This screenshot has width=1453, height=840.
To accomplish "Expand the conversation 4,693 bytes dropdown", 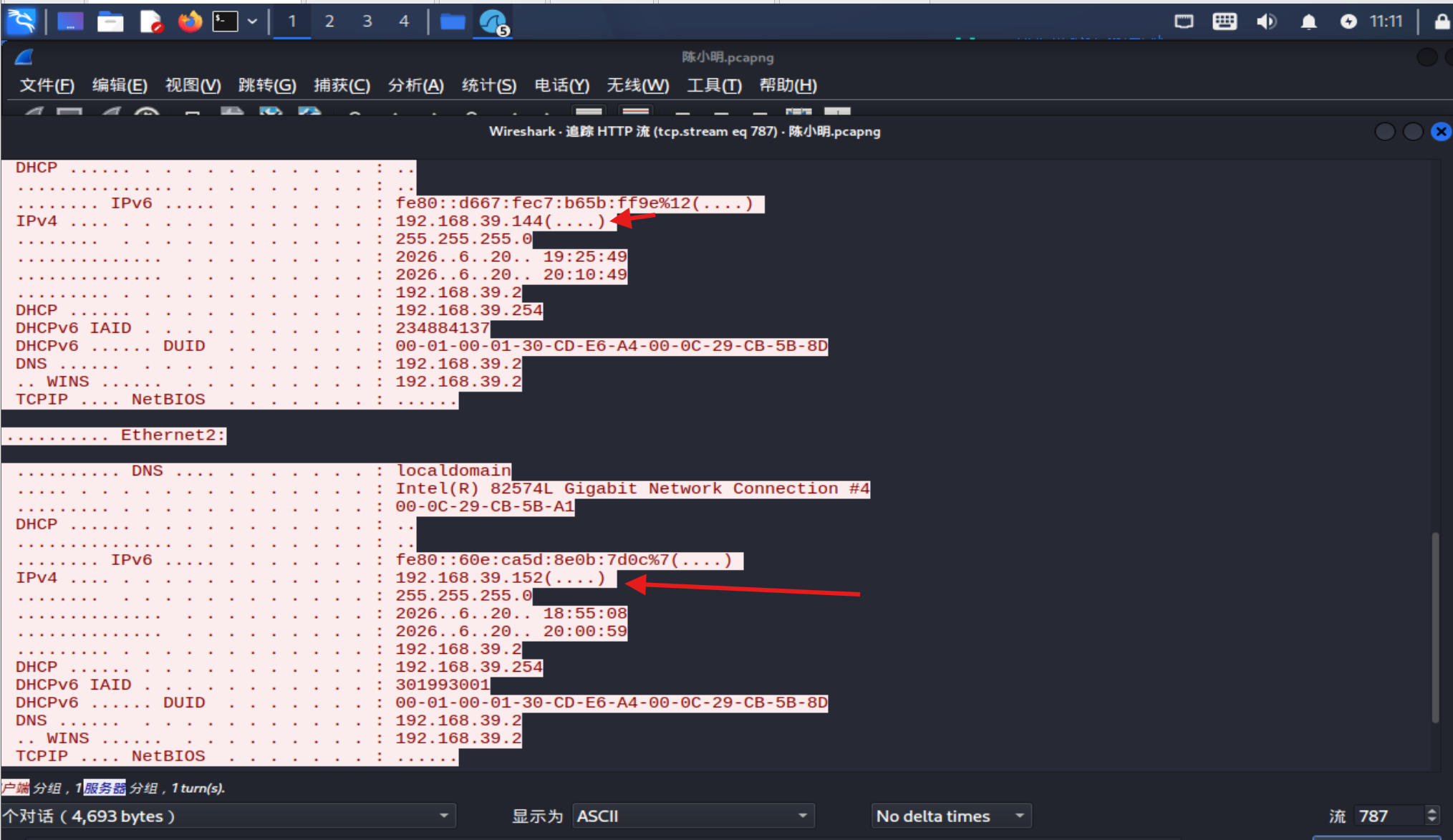I will pyautogui.click(x=228, y=816).
